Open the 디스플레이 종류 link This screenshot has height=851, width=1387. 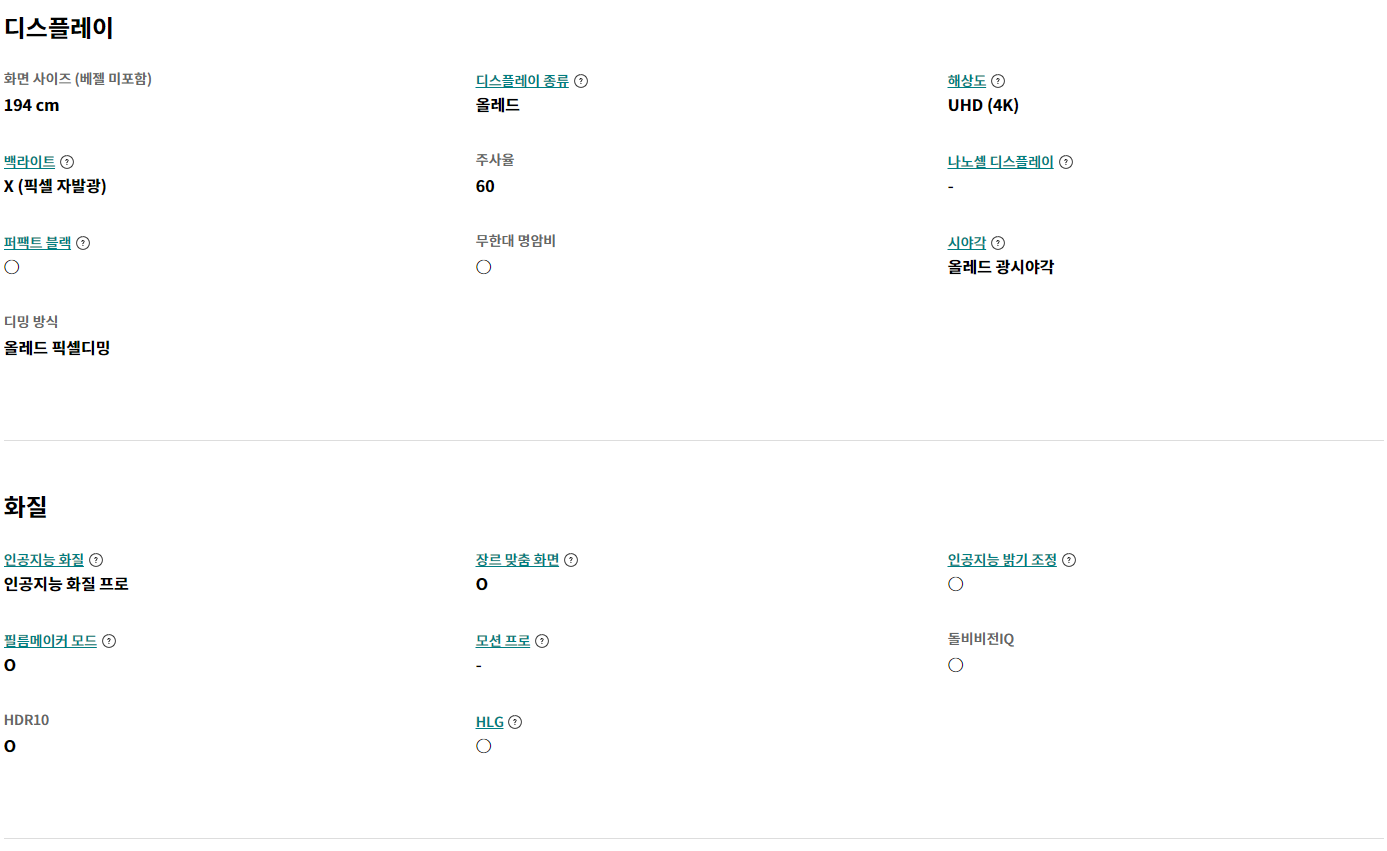tap(522, 81)
